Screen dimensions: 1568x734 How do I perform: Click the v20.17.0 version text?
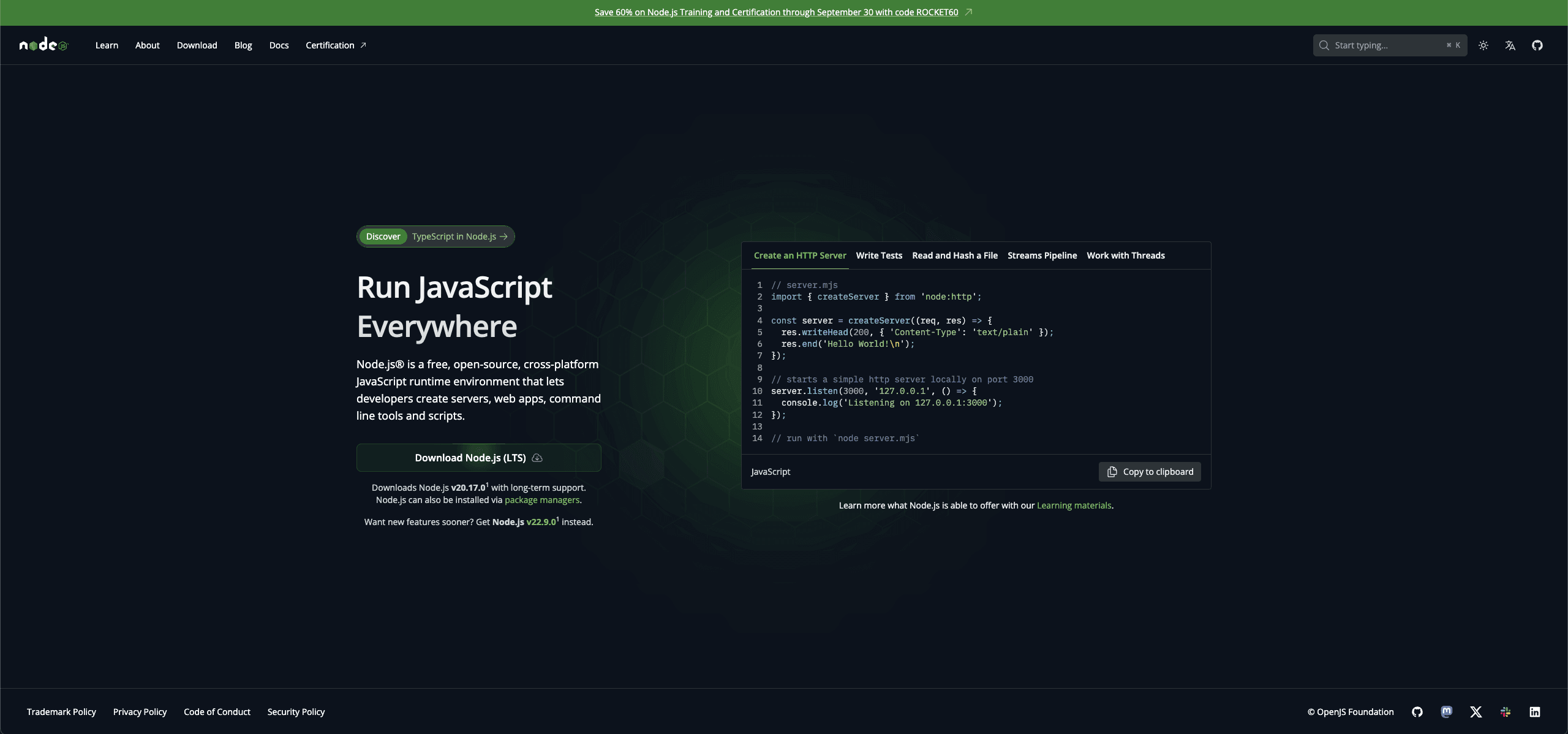(x=469, y=488)
